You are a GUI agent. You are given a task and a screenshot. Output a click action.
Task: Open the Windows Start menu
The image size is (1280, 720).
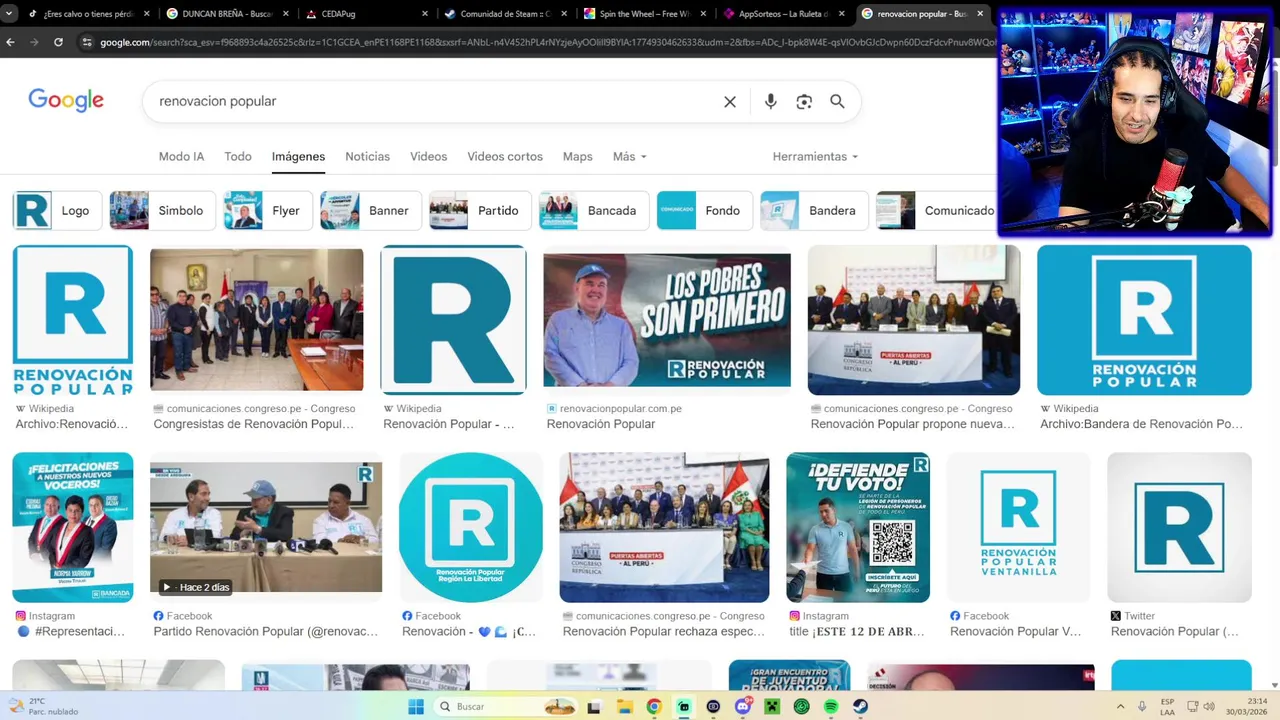416,707
